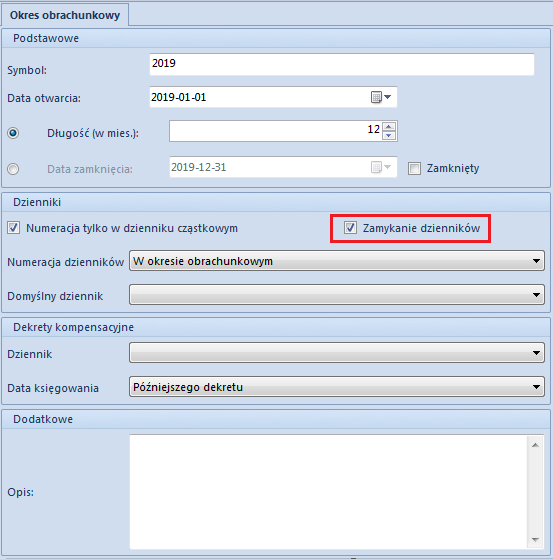The height and width of the screenshot is (559, 553).
Task: Click the disabled Data zamknięcia calendar icon
Action: tap(381, 167)
